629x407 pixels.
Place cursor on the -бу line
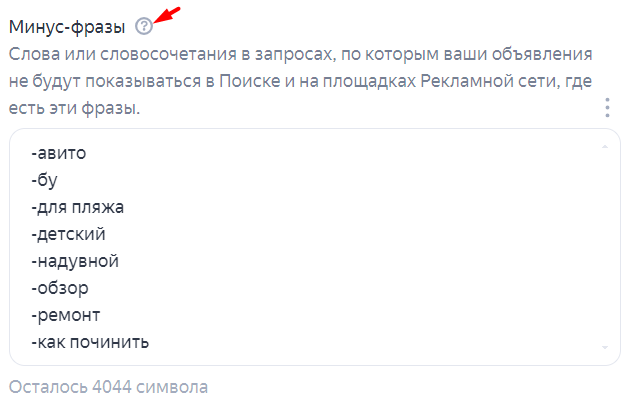click(44, 180)
